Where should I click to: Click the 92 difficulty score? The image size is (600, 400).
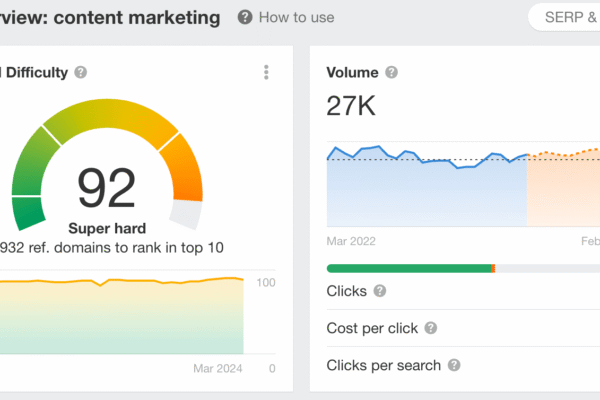coord(106,188)
